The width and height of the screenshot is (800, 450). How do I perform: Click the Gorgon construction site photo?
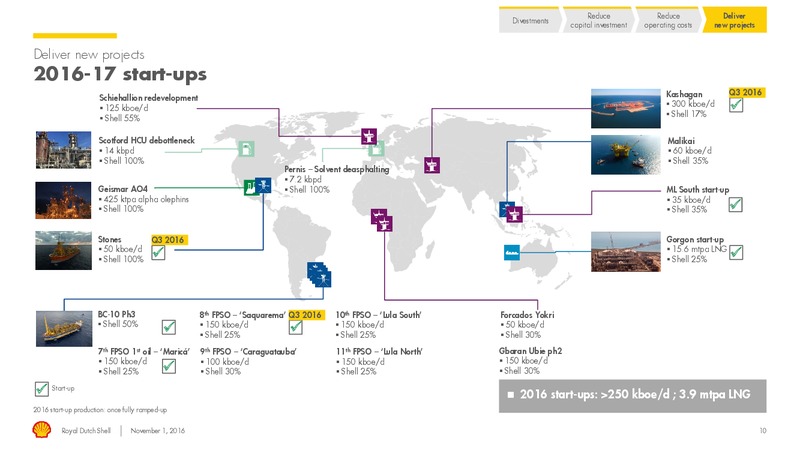click(x=626, y=252)
